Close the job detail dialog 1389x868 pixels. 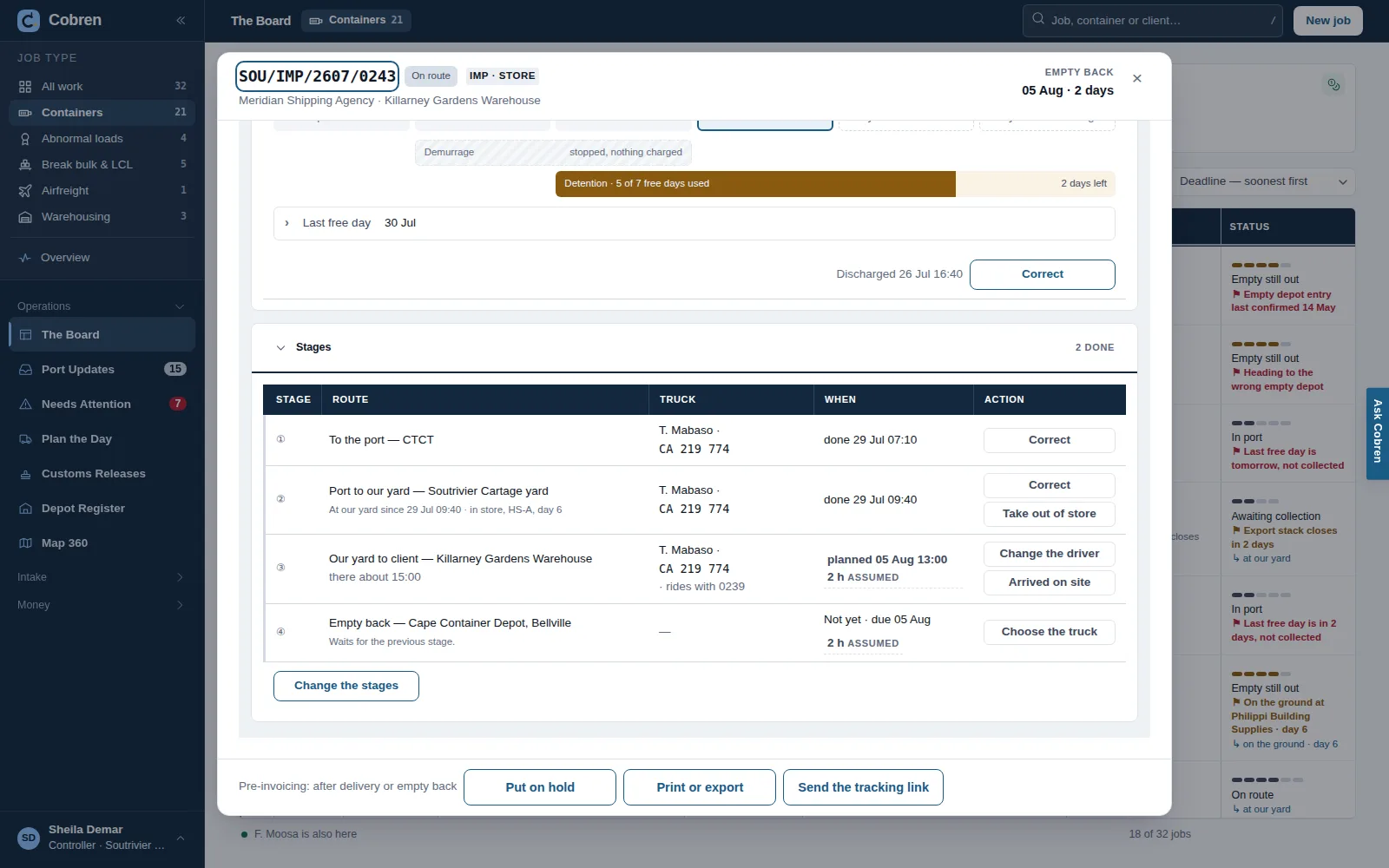tap(1137, 78)
